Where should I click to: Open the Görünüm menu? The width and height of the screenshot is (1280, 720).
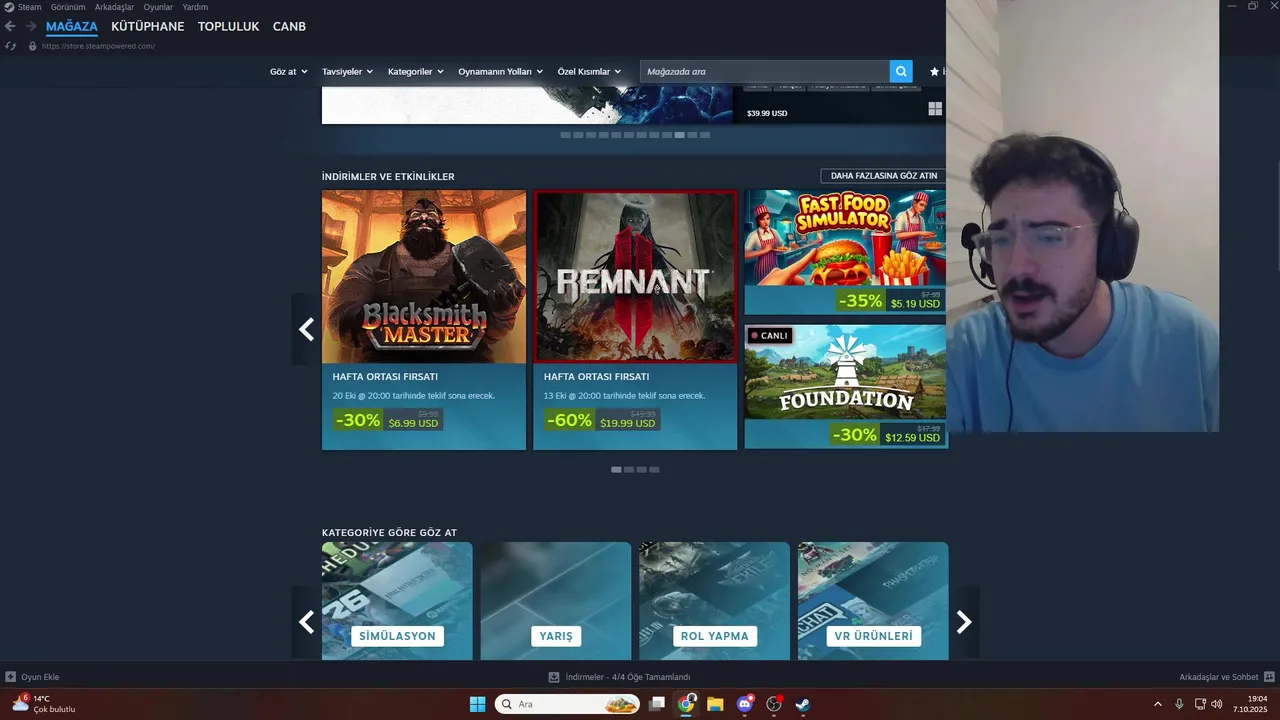click(x=68, y=7)
